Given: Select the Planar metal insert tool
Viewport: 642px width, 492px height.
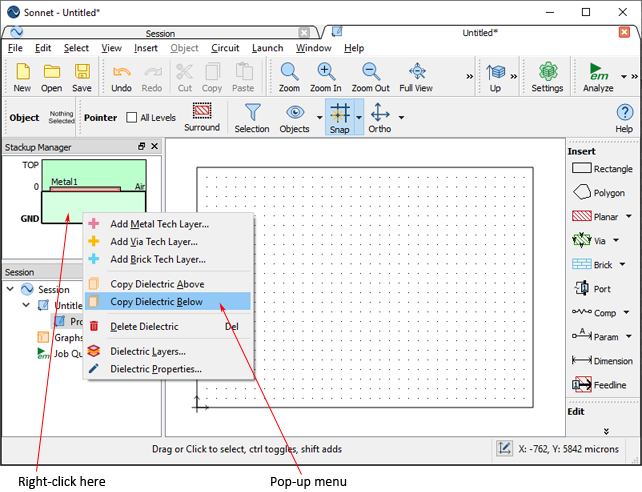Looking at the screenshot, I should click(595, 217).
